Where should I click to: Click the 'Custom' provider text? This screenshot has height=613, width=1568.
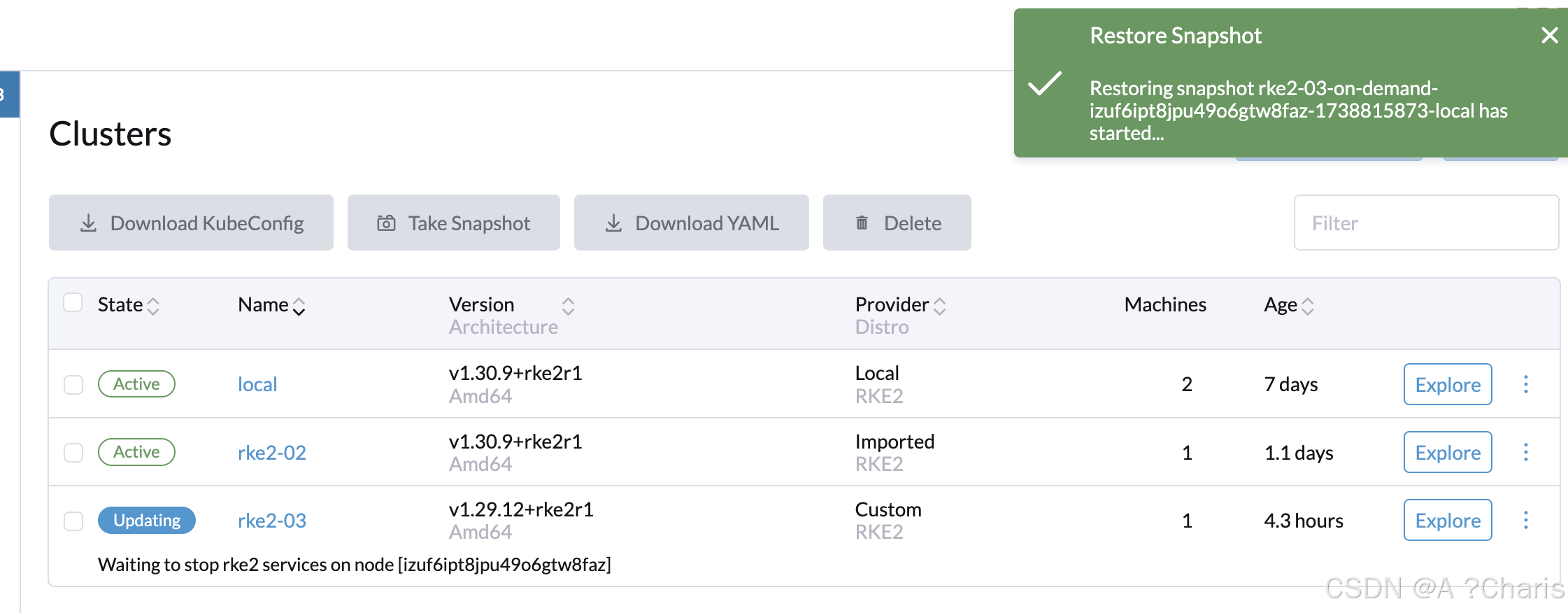point(888,509)
